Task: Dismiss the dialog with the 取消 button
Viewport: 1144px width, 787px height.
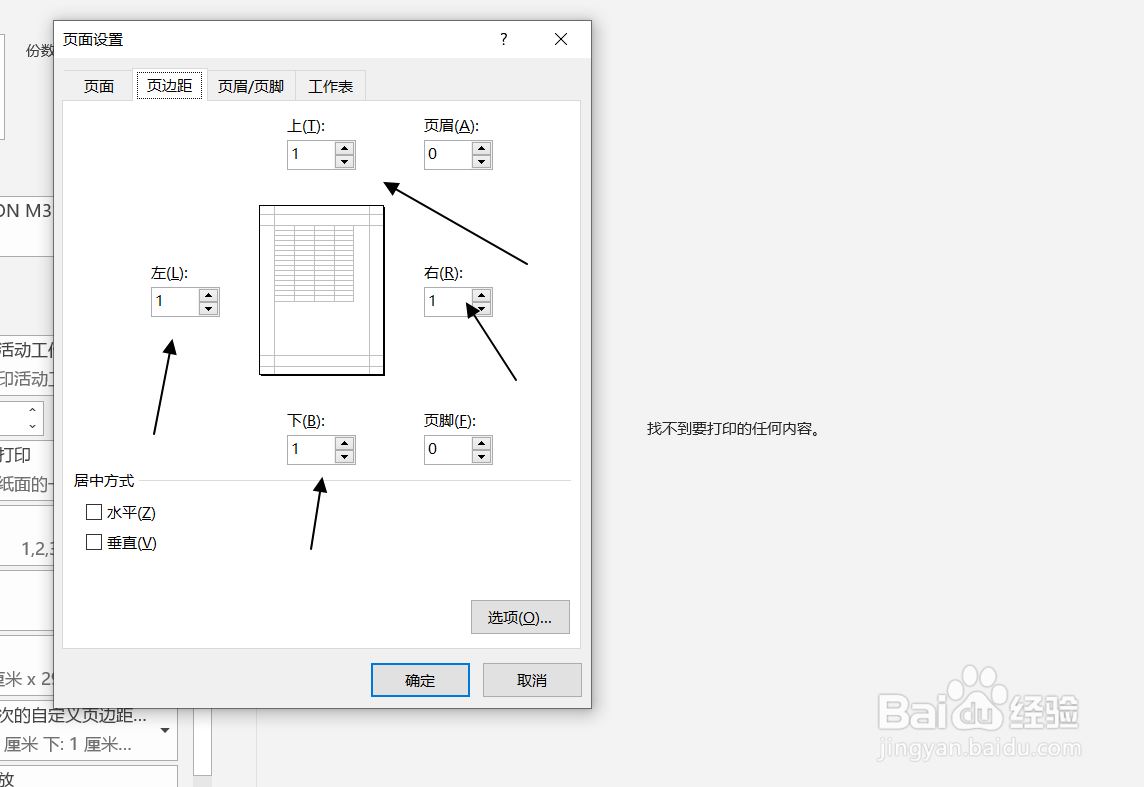Action: tap(532, 680)
